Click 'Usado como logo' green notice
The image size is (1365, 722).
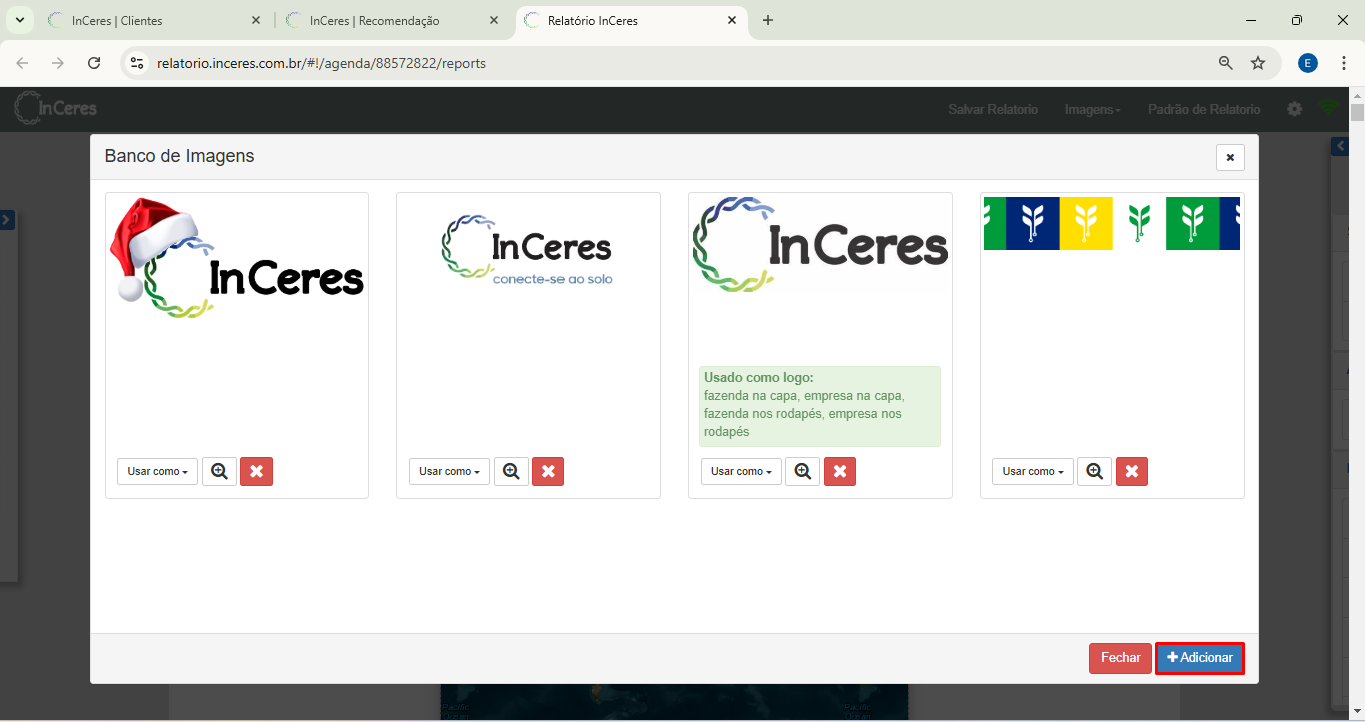tap(820, 405)
